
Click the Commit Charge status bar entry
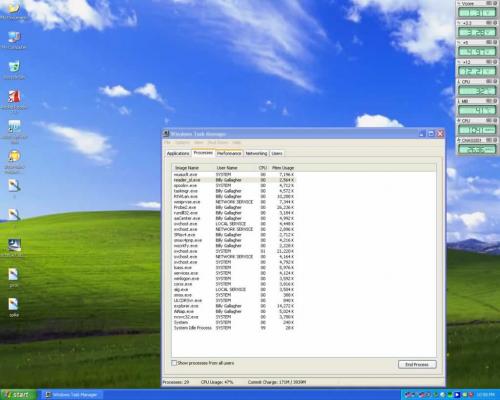[x=277, y=382]
